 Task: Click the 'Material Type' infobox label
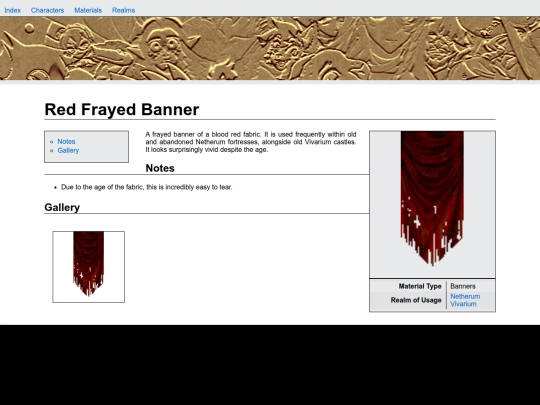(x=420, y=286)
